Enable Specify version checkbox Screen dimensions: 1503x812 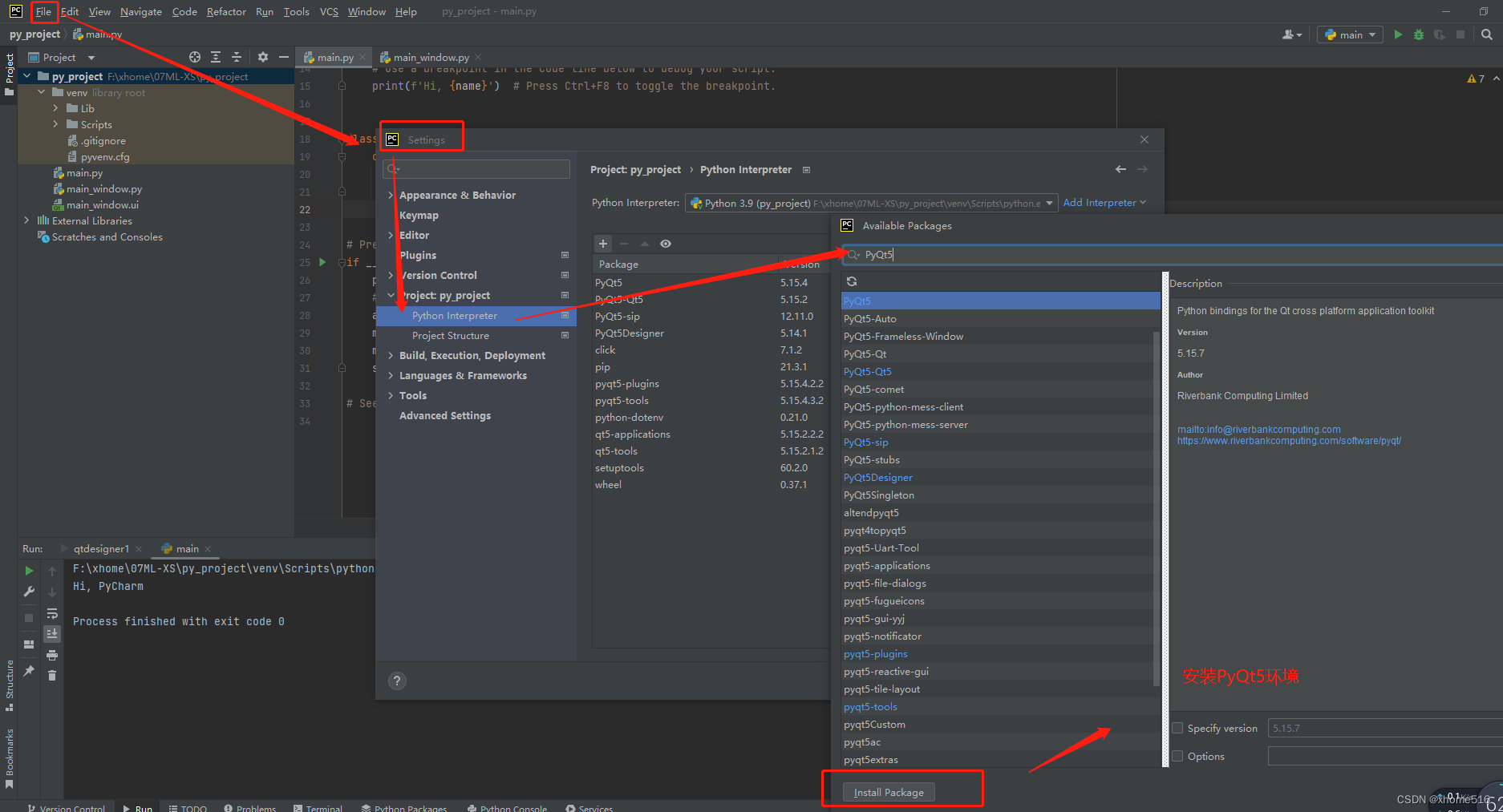1177,728
